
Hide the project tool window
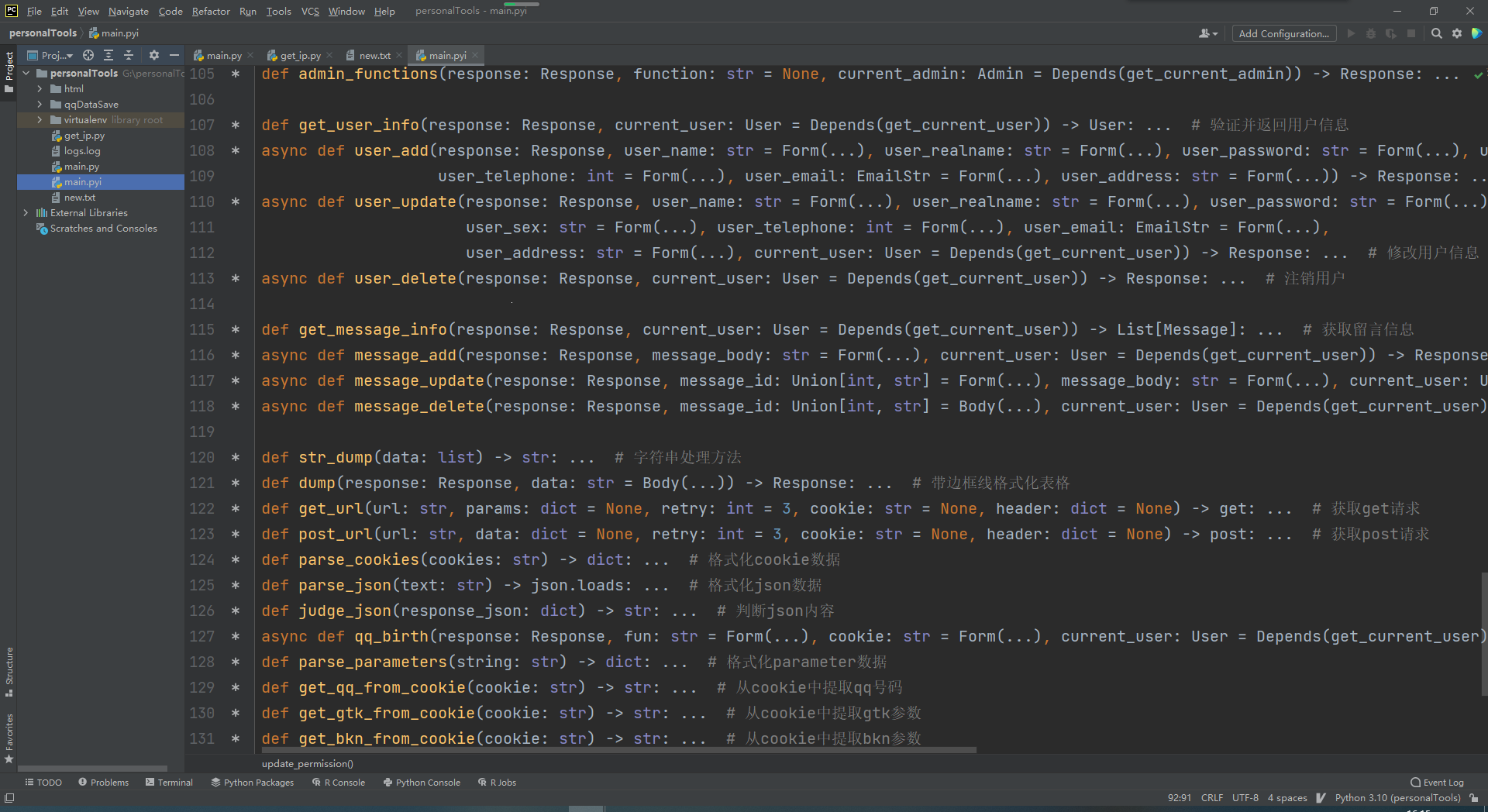click(x=174, y=55)
